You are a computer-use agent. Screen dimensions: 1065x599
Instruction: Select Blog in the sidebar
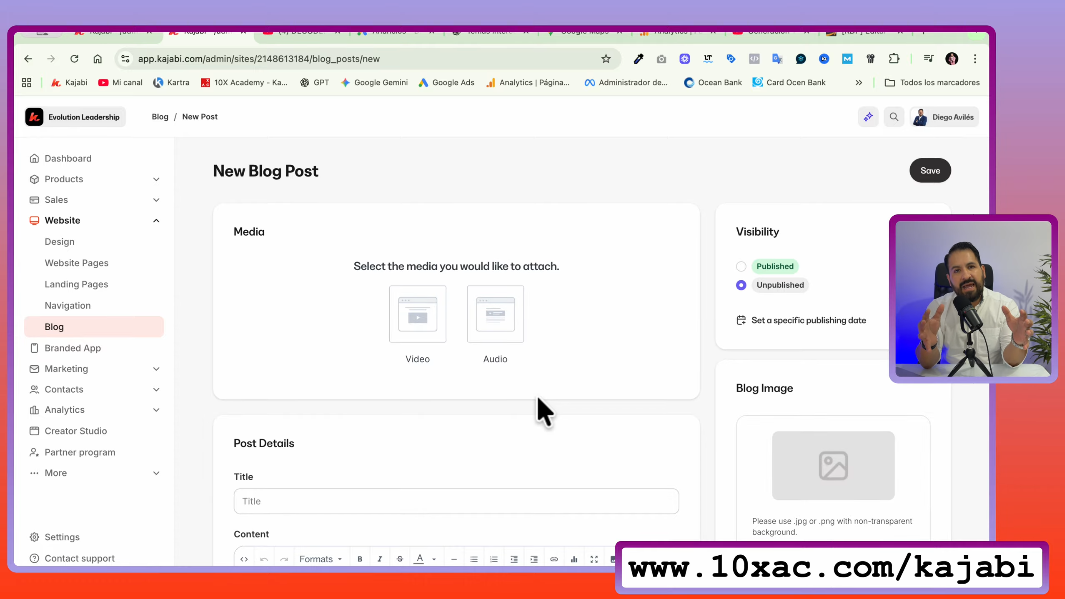click(94, 327)
